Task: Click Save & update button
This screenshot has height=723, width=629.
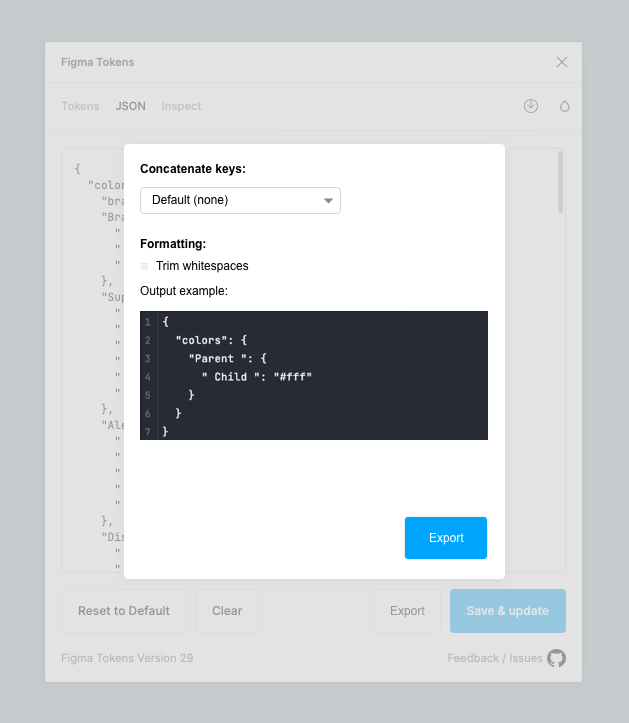Action: pyautogui.click(x=508, y=610)
